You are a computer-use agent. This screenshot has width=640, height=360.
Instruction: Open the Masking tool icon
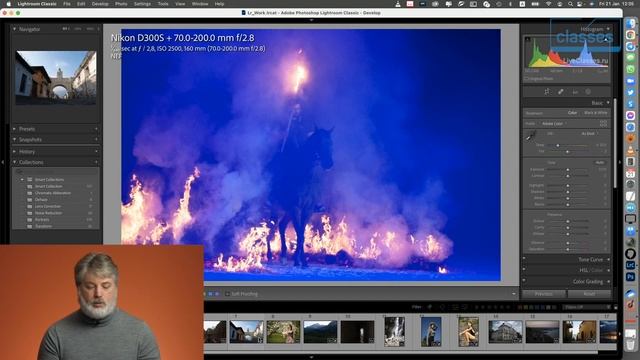coord(588,92)
